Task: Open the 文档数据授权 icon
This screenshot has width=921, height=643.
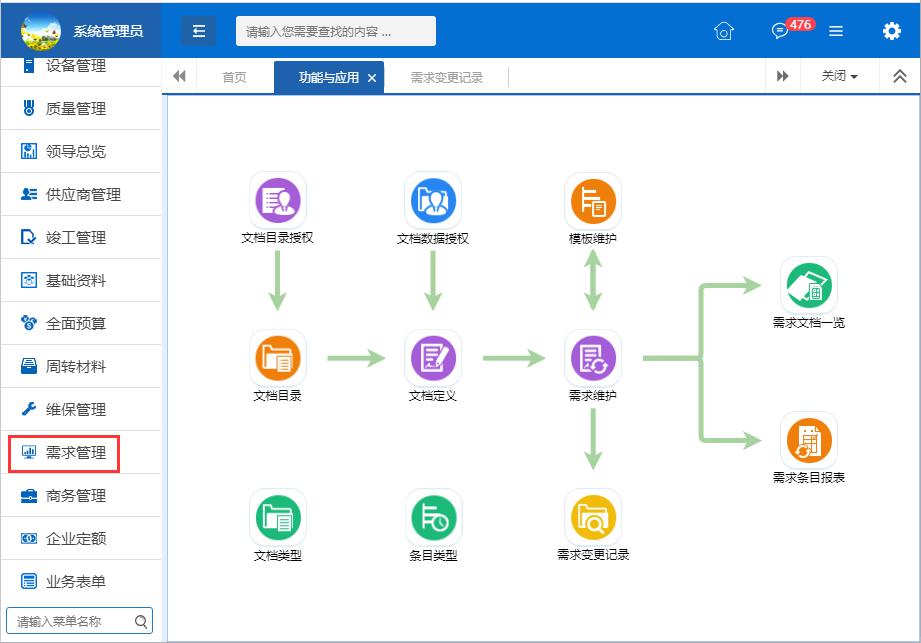Action: (433, 201)
